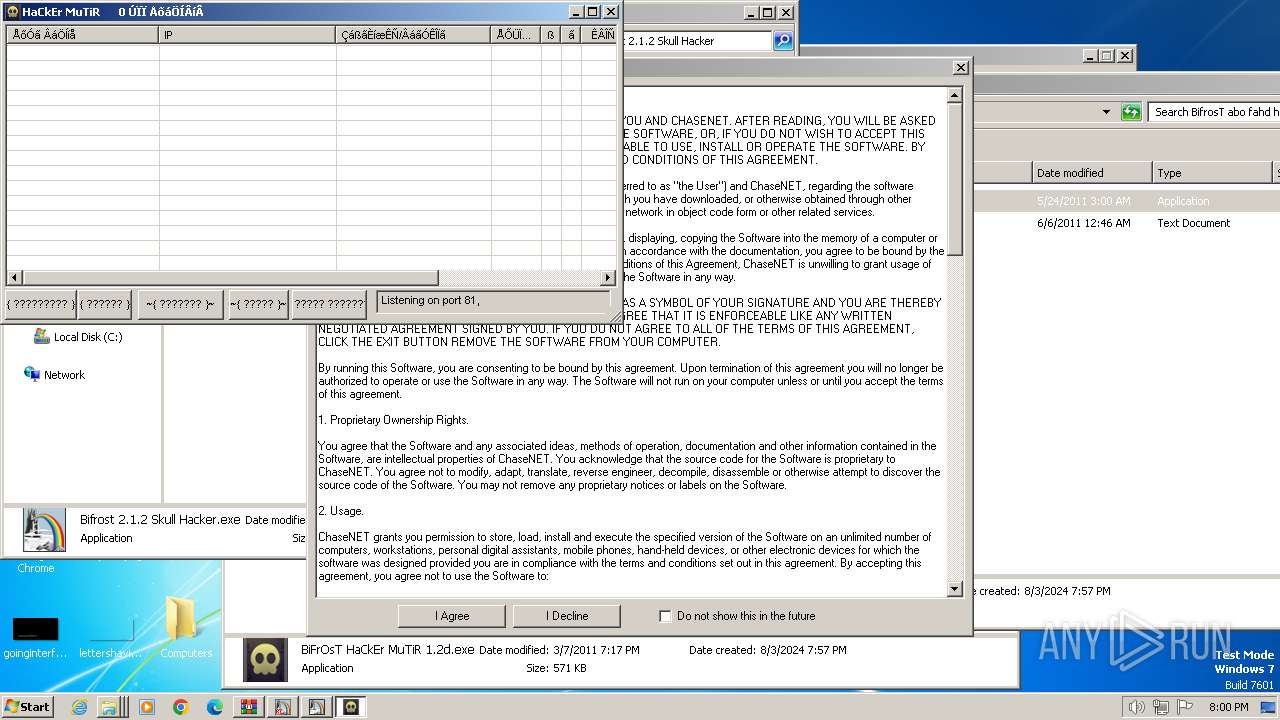Viewport: 1280px width, 720px height.
Task: Select the Text Document row dated 6/6/2011
Action: (1127, 223)
